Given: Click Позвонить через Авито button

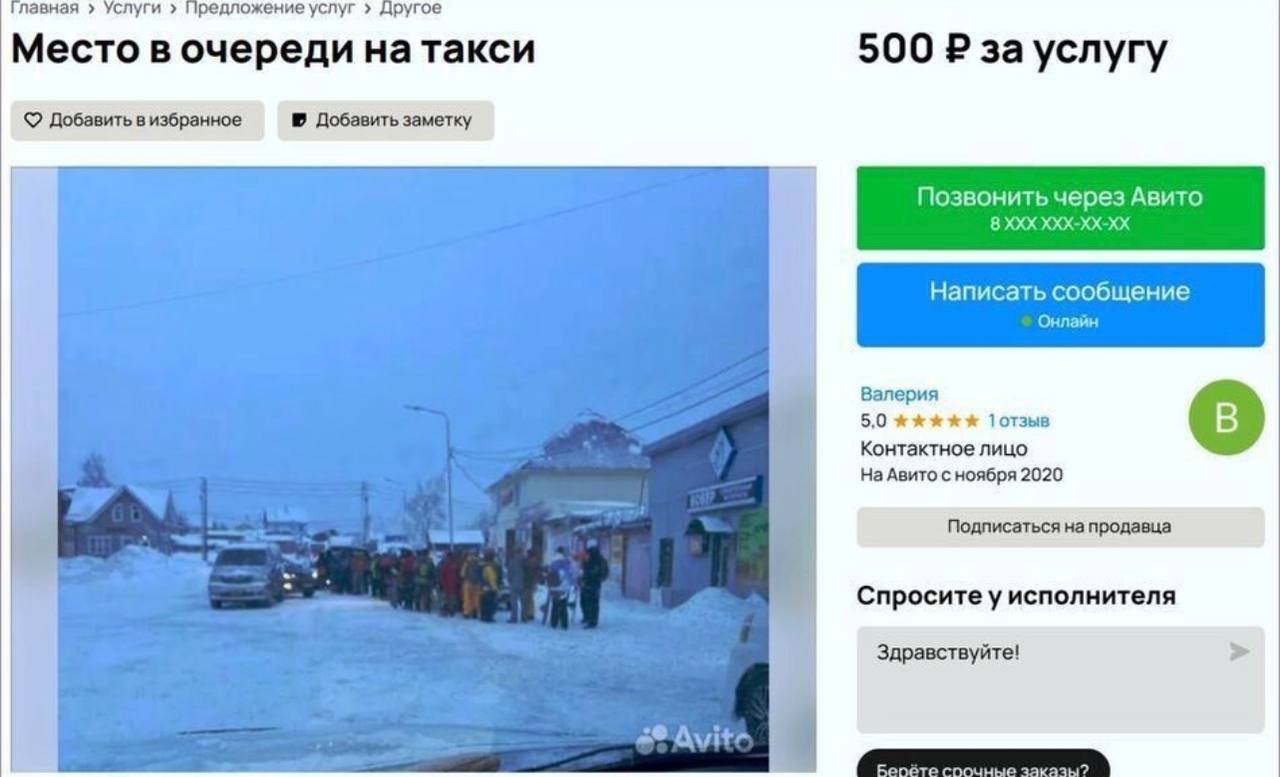Looking at the screenshot, I should [1060, 208].
